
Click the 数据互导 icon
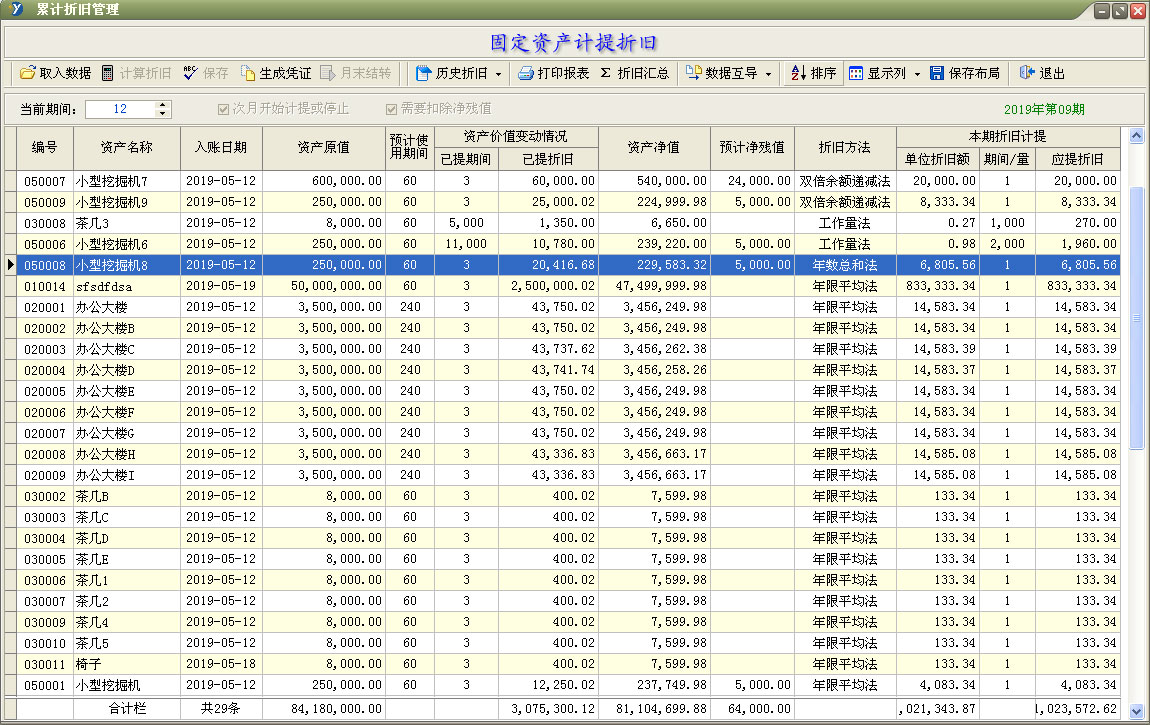click(x=693, y=73)
